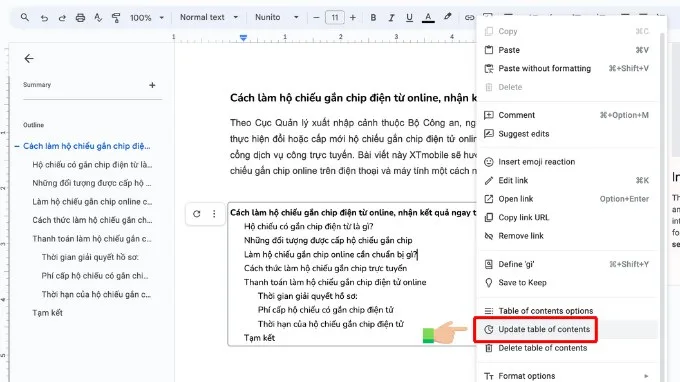Open the Nunito font dropdown
The height and width of the screenshot is (382, 680).
[x=277, y=17]
